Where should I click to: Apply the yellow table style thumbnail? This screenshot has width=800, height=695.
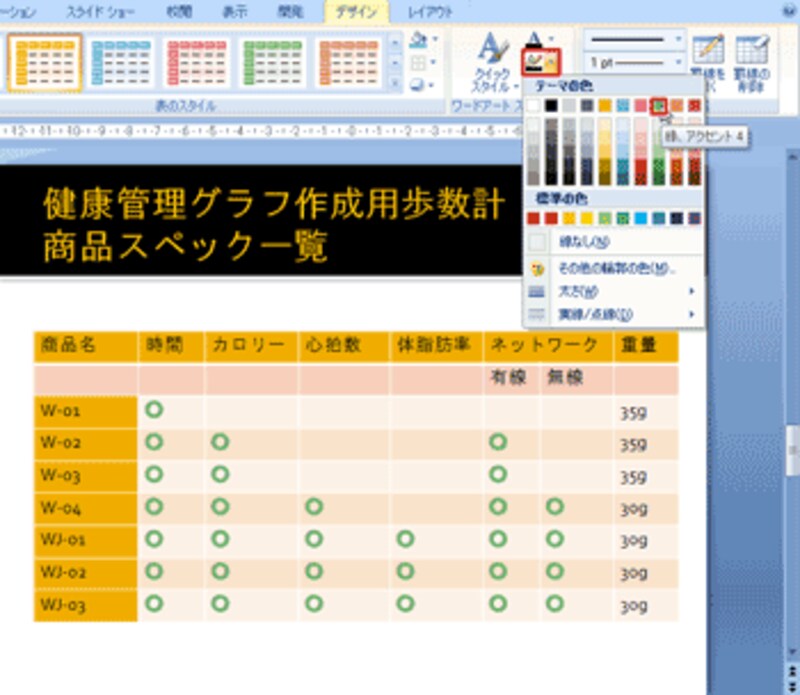point(45,63)
